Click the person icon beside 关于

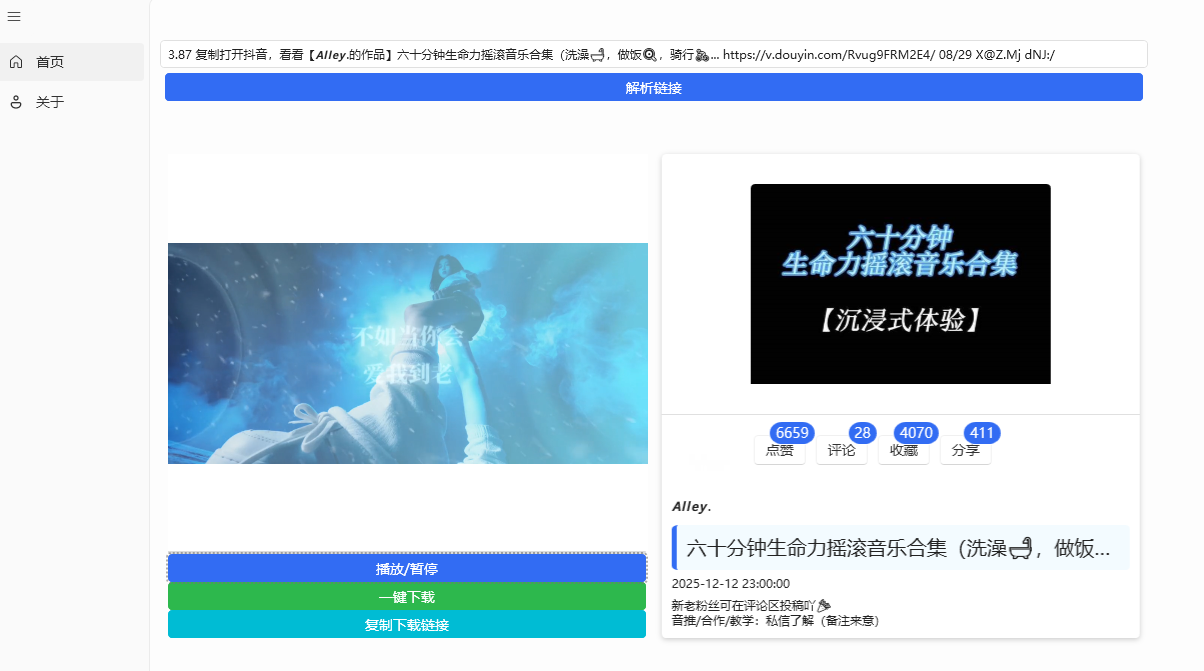point(16,102)
